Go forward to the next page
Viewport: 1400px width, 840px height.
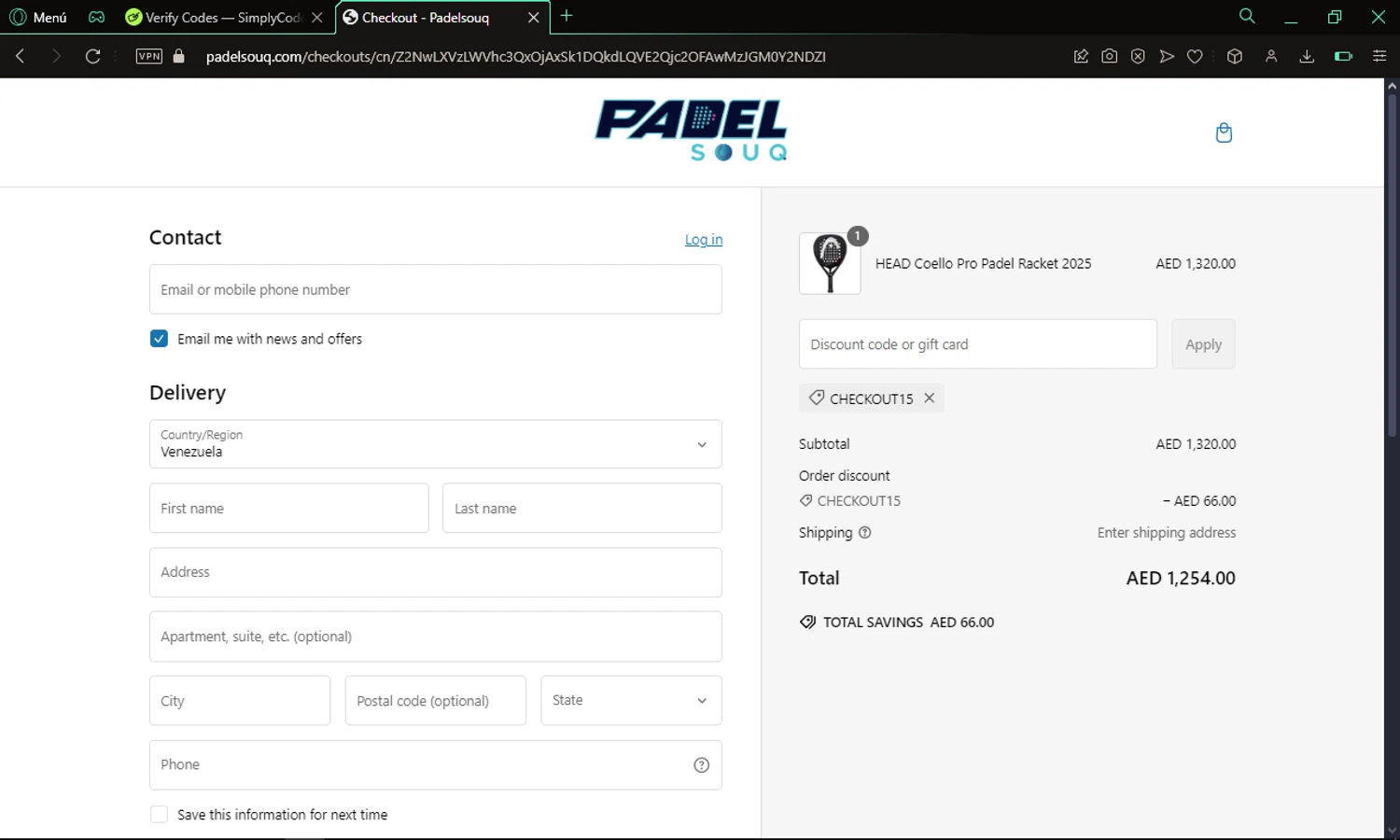coord(56,56)
